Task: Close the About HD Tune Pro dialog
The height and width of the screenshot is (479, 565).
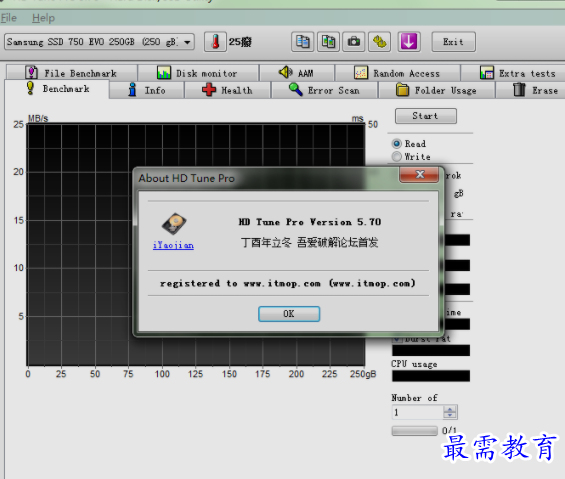Action: point(419,175)
